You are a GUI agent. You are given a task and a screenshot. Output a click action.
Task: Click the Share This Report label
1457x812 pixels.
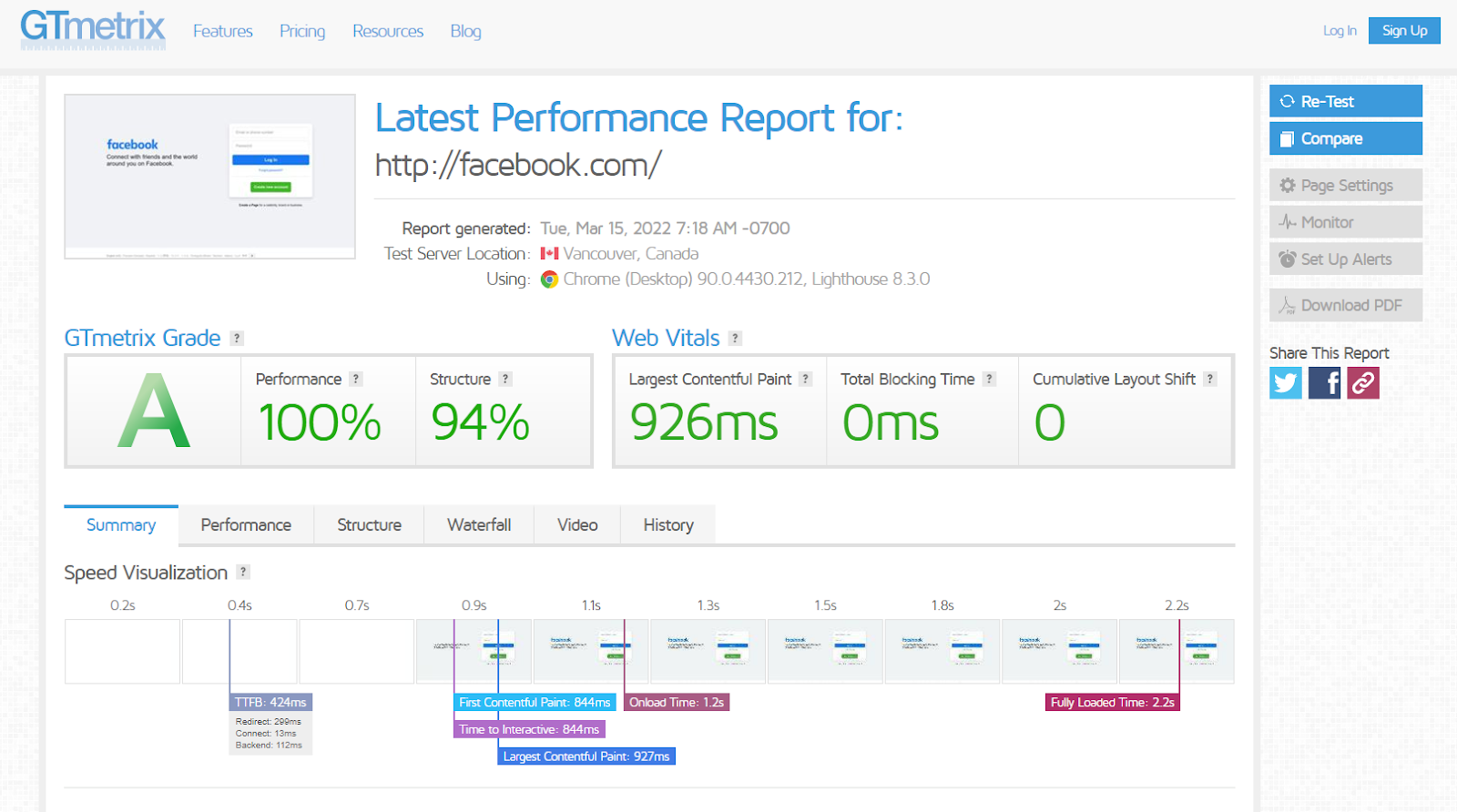[1330, 353]
